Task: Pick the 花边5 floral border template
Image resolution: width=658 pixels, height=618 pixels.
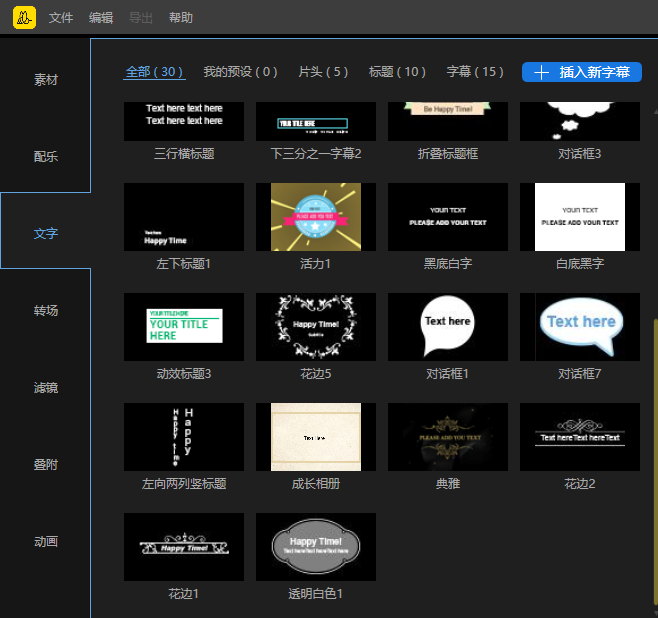Action: coord(316,327)
